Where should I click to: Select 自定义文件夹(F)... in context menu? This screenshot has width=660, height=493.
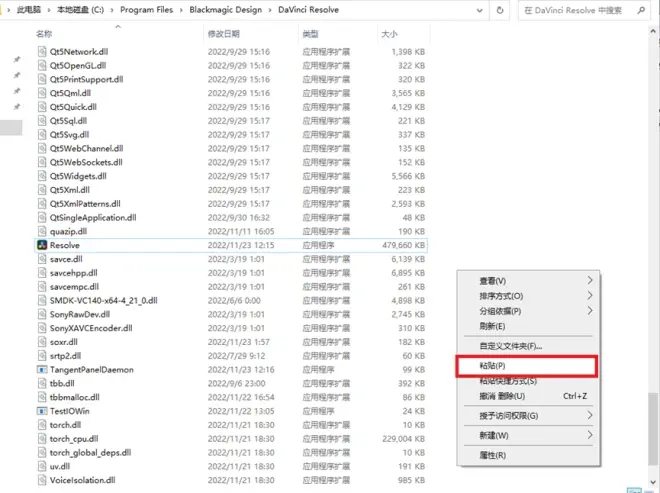[x=528, y=346]
